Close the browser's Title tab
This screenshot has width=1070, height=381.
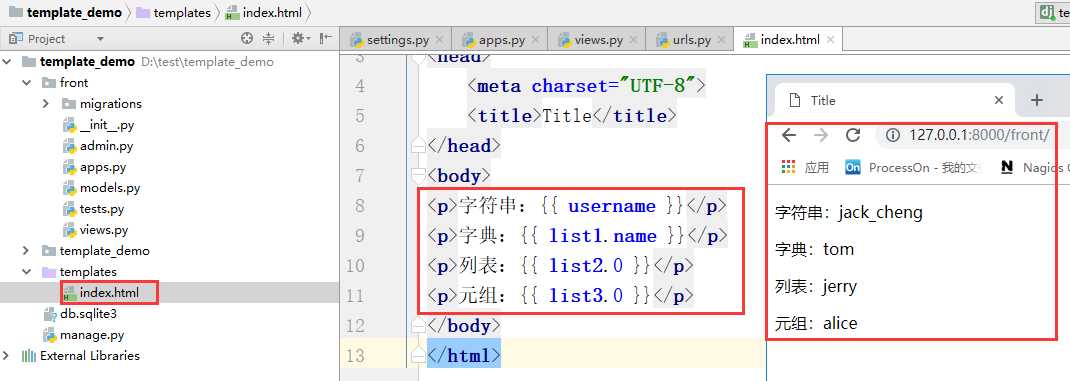[999, 100]
